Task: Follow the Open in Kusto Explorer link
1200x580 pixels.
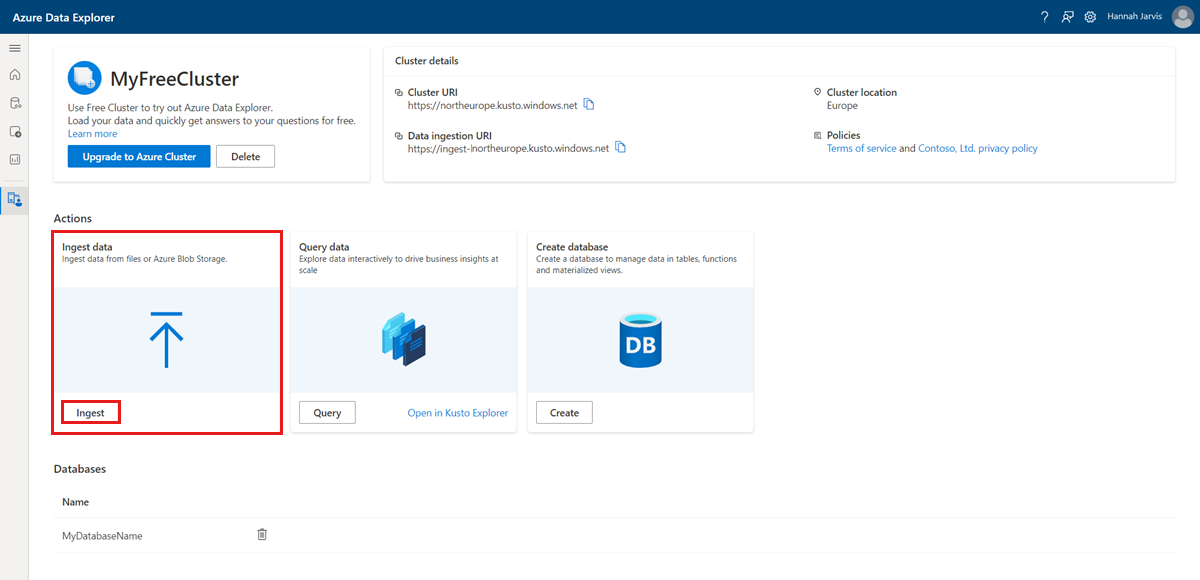Action: coord(457,413)
